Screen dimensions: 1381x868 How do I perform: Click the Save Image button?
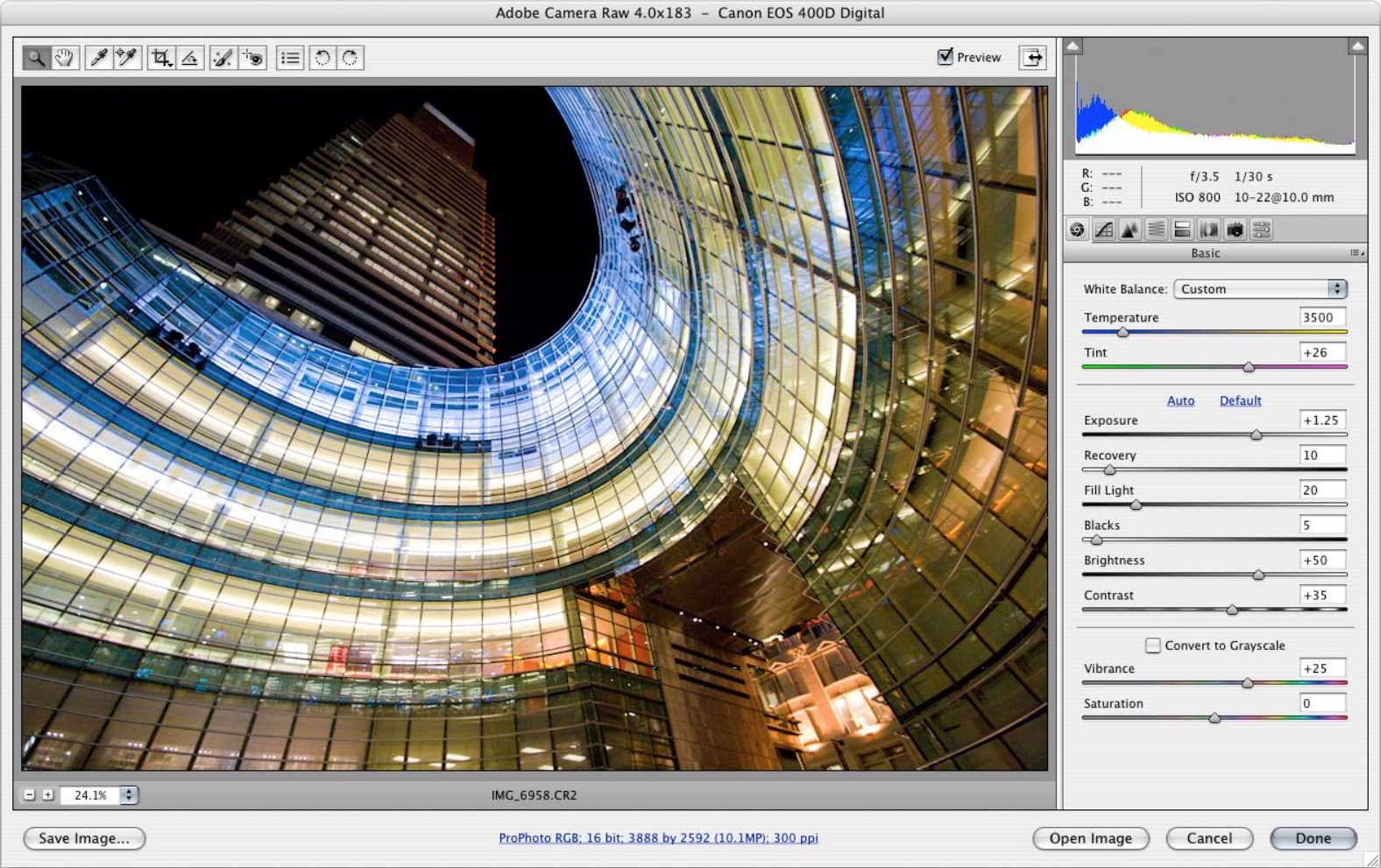[x=84, y=838]
